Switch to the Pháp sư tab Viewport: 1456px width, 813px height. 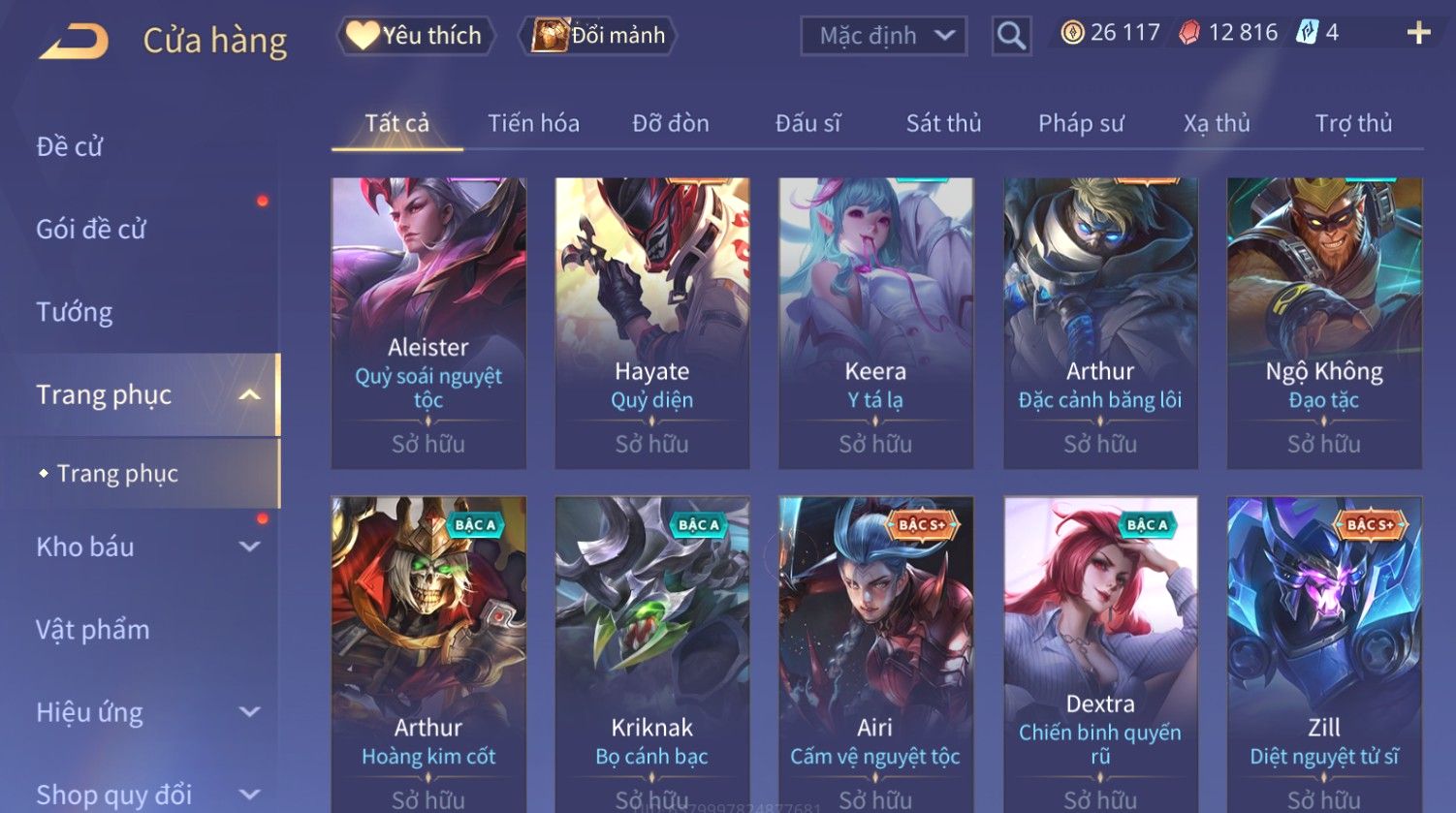coord(1081,123)
